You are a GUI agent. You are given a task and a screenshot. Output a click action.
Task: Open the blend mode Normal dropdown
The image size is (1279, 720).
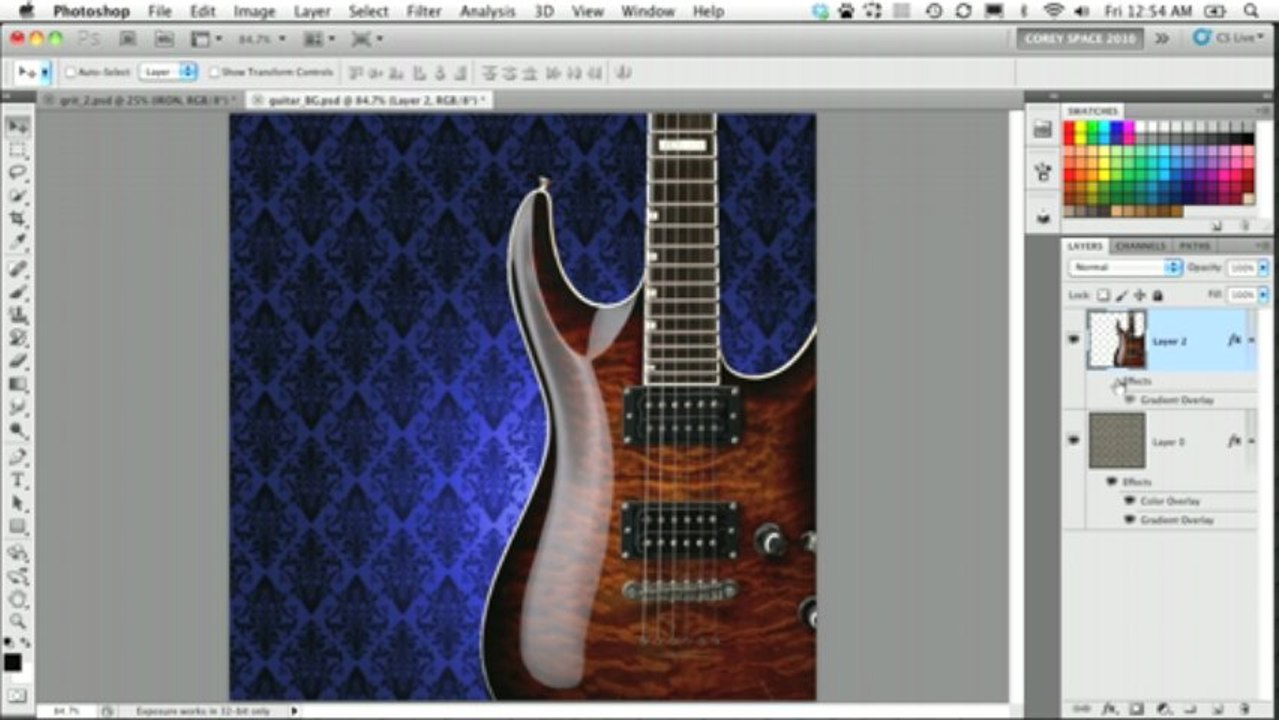pyautogui.click(x=1126, y=267)
